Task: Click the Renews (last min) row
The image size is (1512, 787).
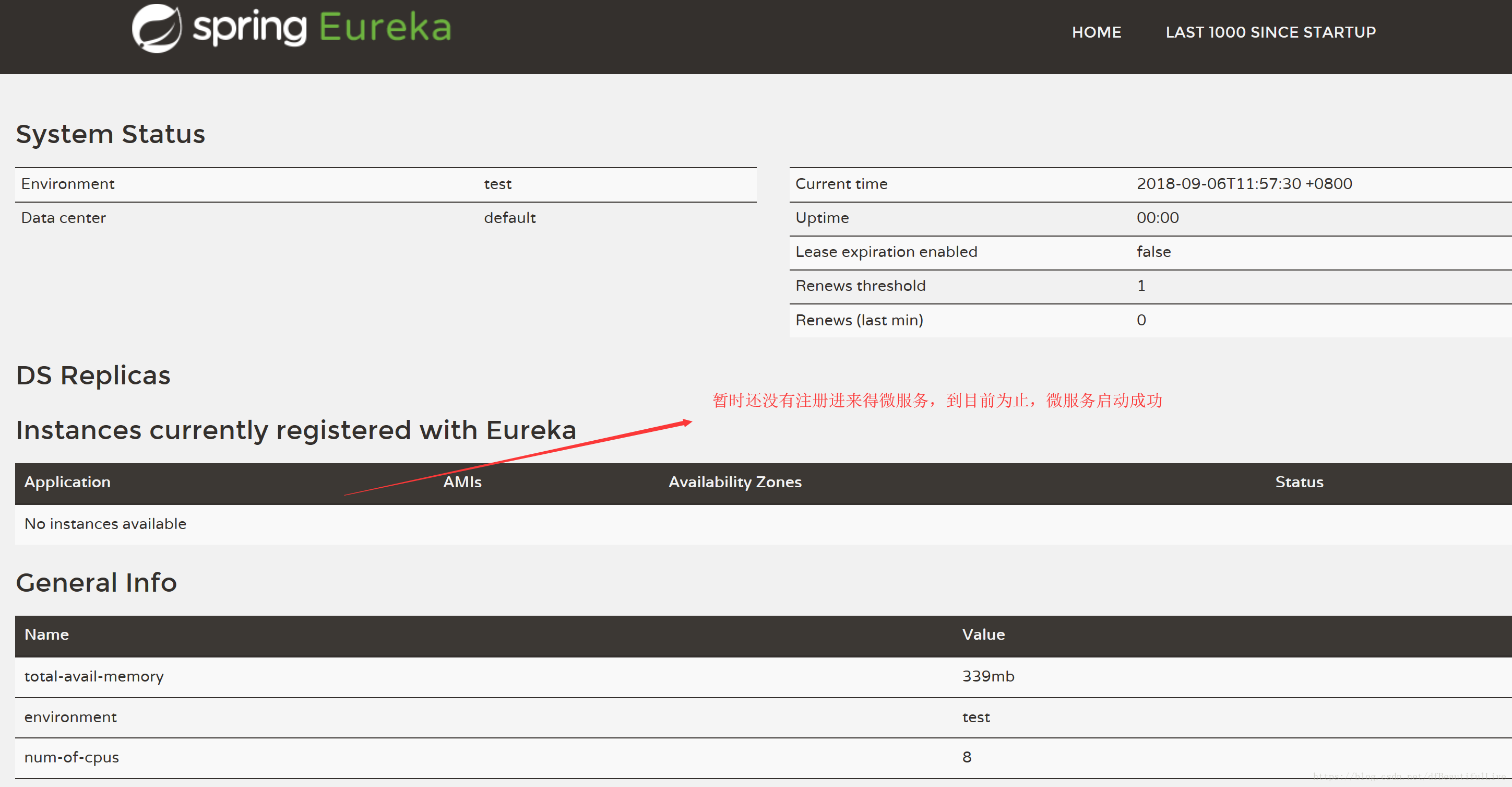Action: coord(859,320)
